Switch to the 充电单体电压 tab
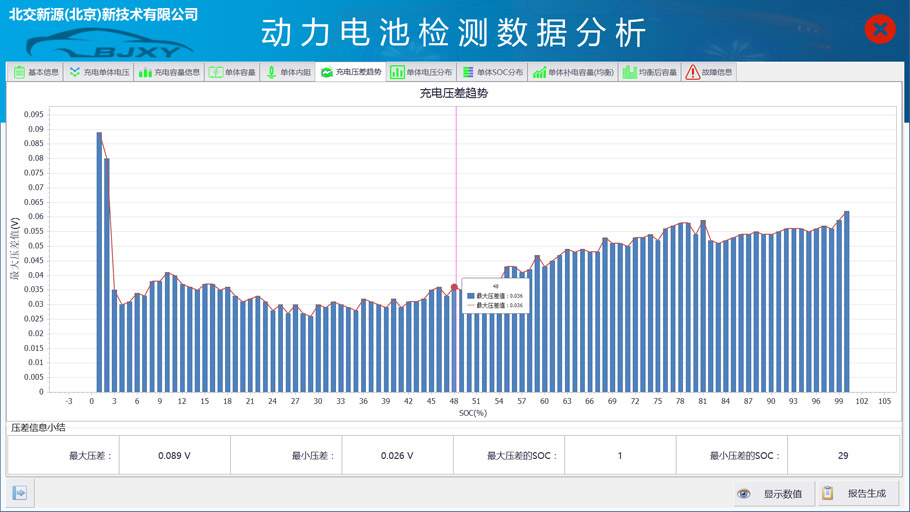910x512 pixels. coord(98,72)
